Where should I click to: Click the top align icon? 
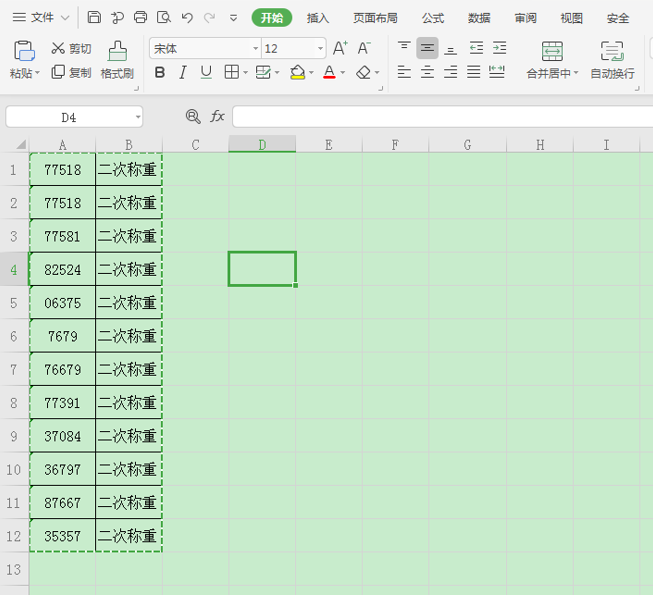point(404,46)
